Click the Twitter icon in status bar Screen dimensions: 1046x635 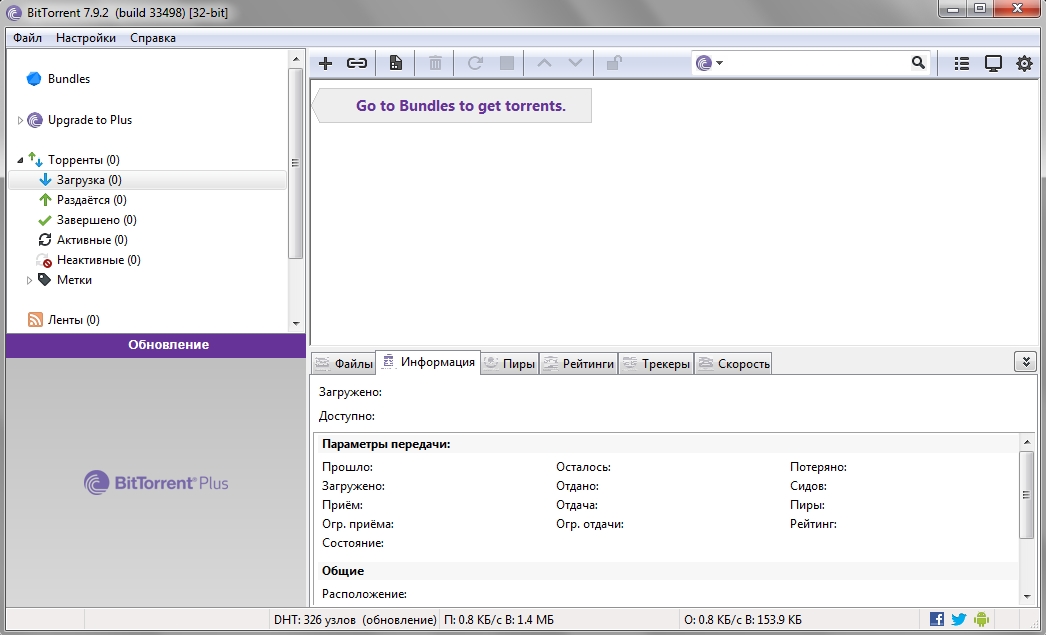[959, 619]
